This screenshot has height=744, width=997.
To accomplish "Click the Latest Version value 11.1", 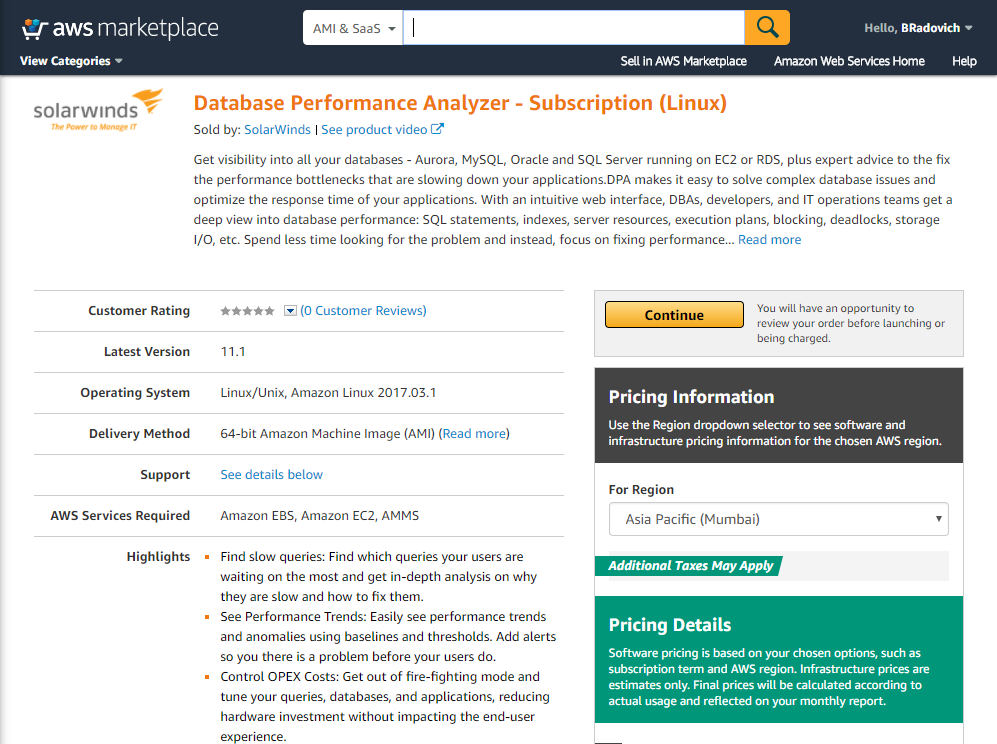I will [233, 352].
